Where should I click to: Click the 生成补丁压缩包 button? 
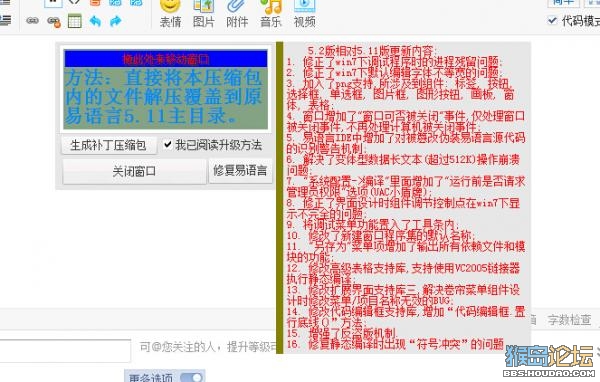point(109,145)
